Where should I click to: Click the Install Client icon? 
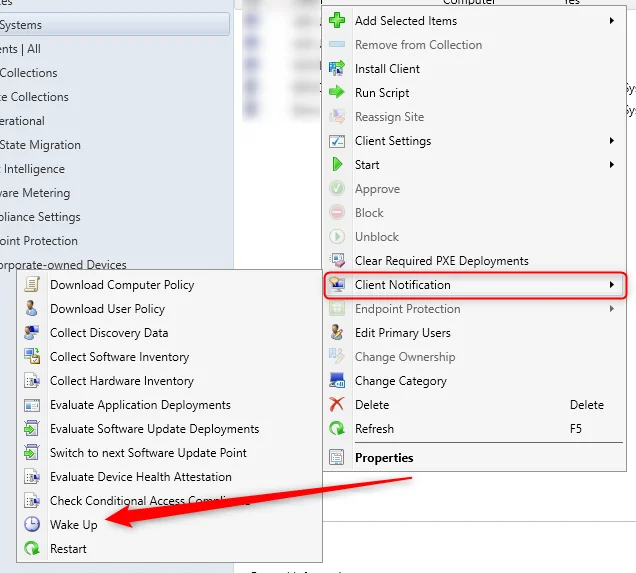(337, 69)
